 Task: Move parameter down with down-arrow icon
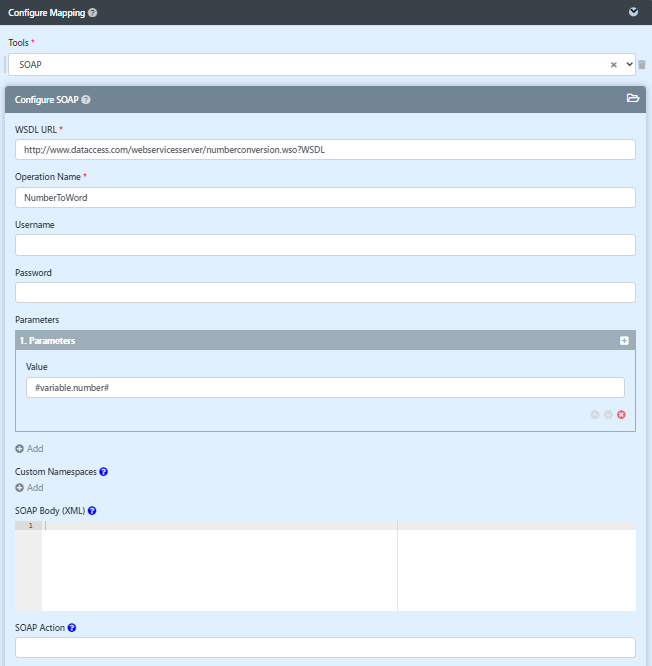(608, 414)
